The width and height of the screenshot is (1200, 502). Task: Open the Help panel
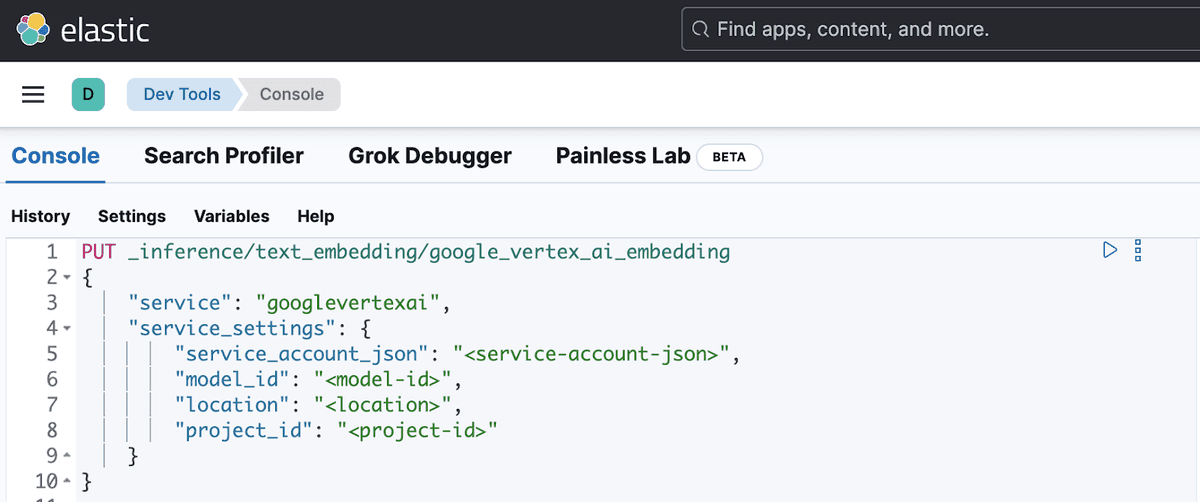click(x=316, y=216)
